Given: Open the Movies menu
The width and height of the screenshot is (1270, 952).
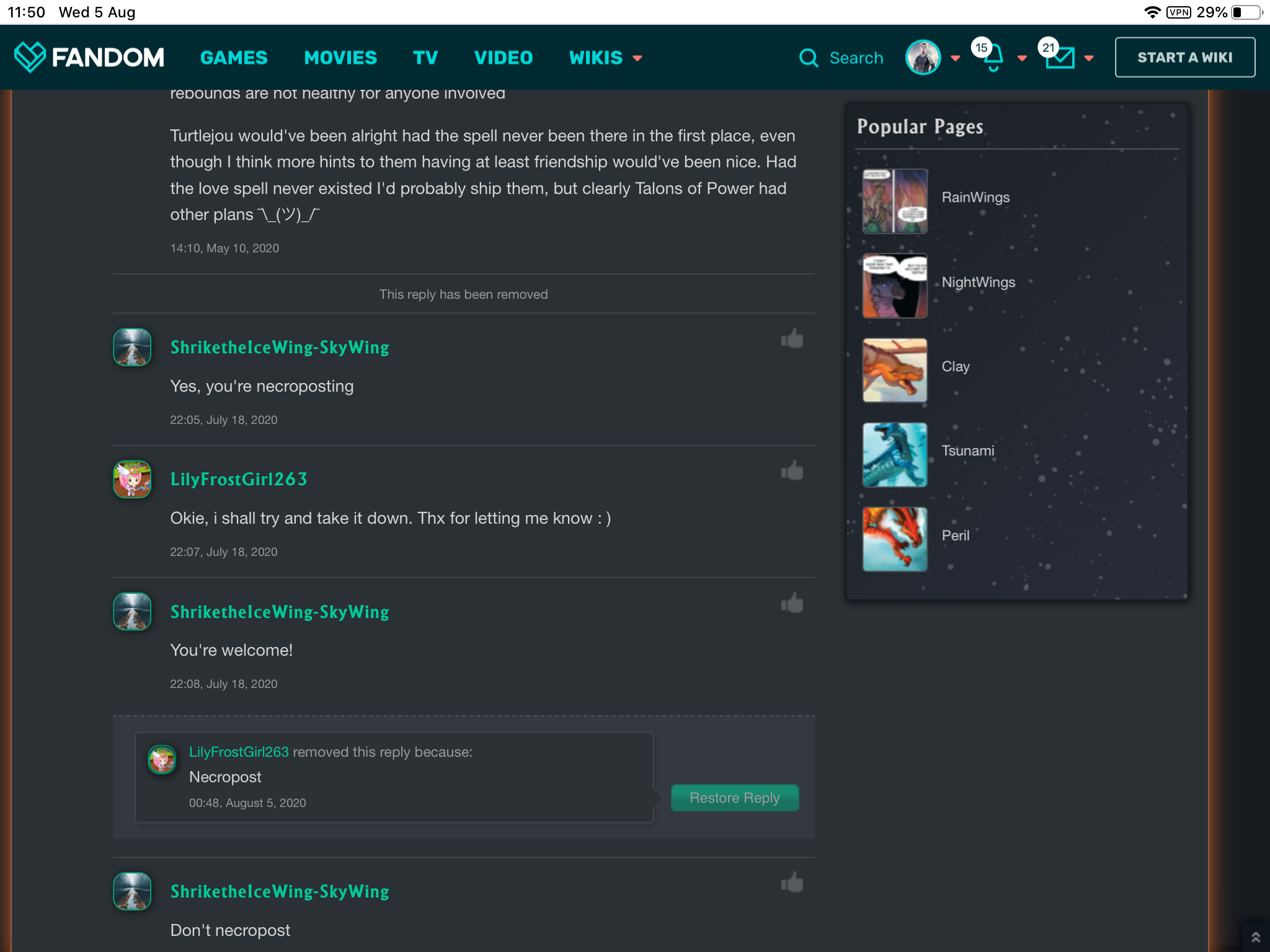Looking at the screenshot, I should pos(340,58).
